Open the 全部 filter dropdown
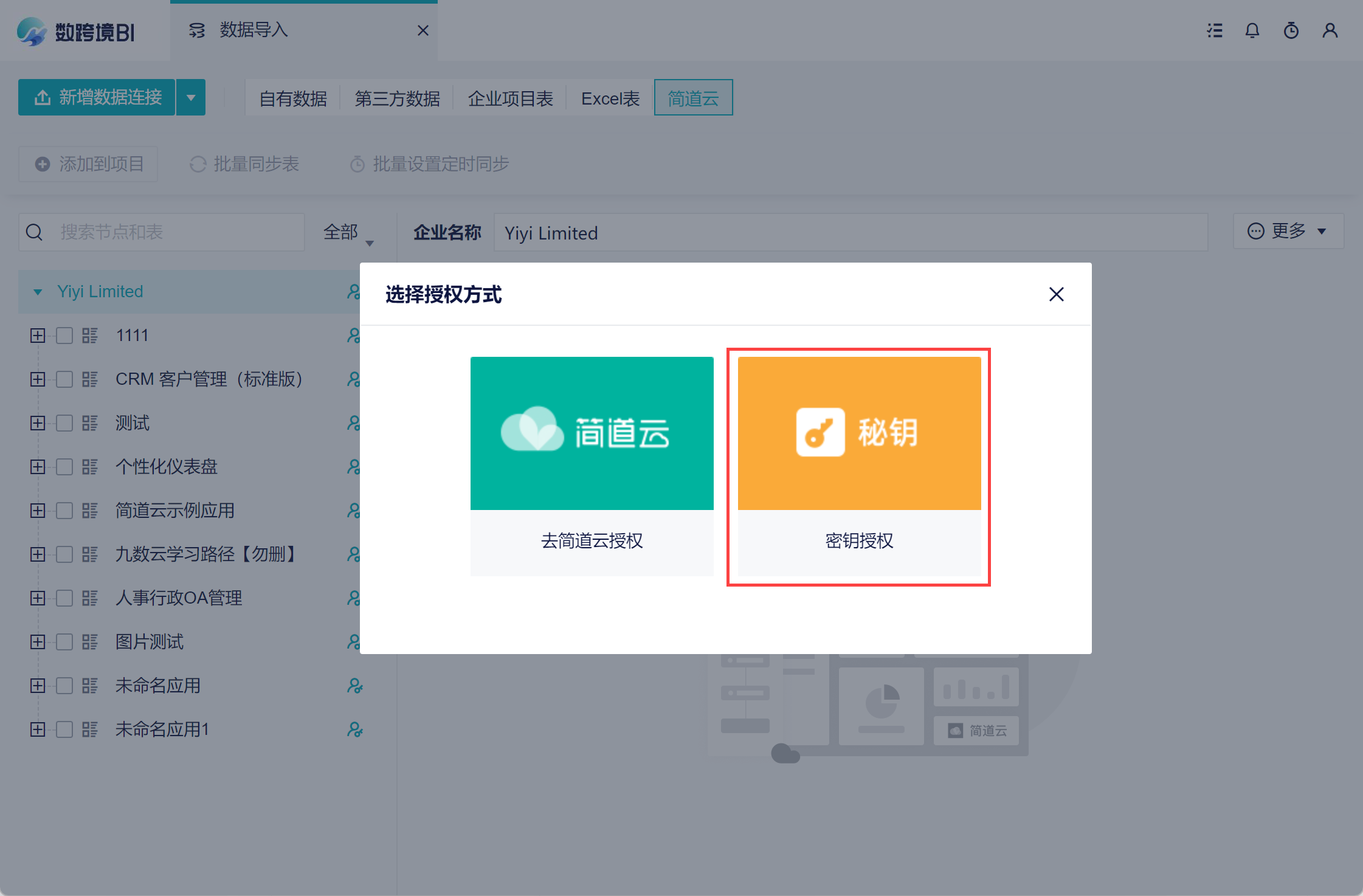Viewport: 1363px width, 896px height. (348, 233)
